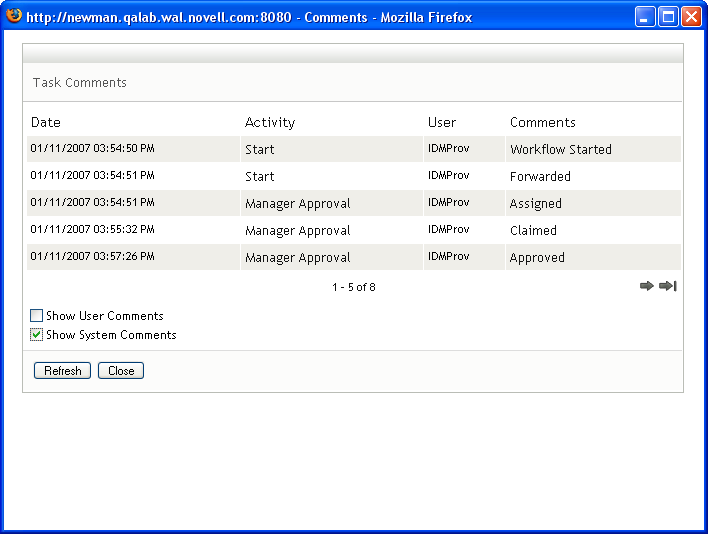Jump to the last page of comments
The height and width of the screenshot is (534, 708).
click(668, 287)
